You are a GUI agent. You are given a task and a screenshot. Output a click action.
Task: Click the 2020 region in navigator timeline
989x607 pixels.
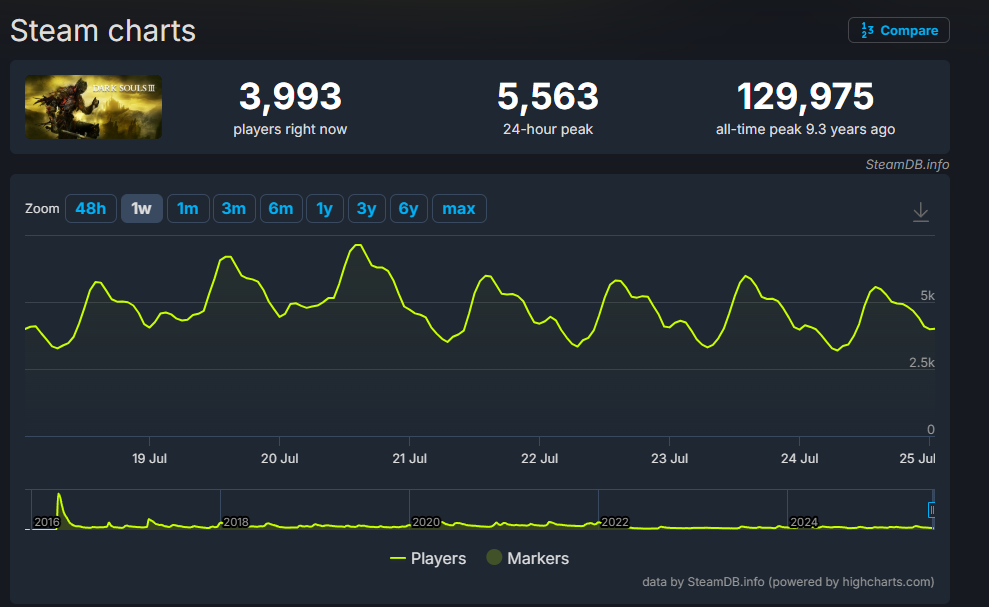426,521
